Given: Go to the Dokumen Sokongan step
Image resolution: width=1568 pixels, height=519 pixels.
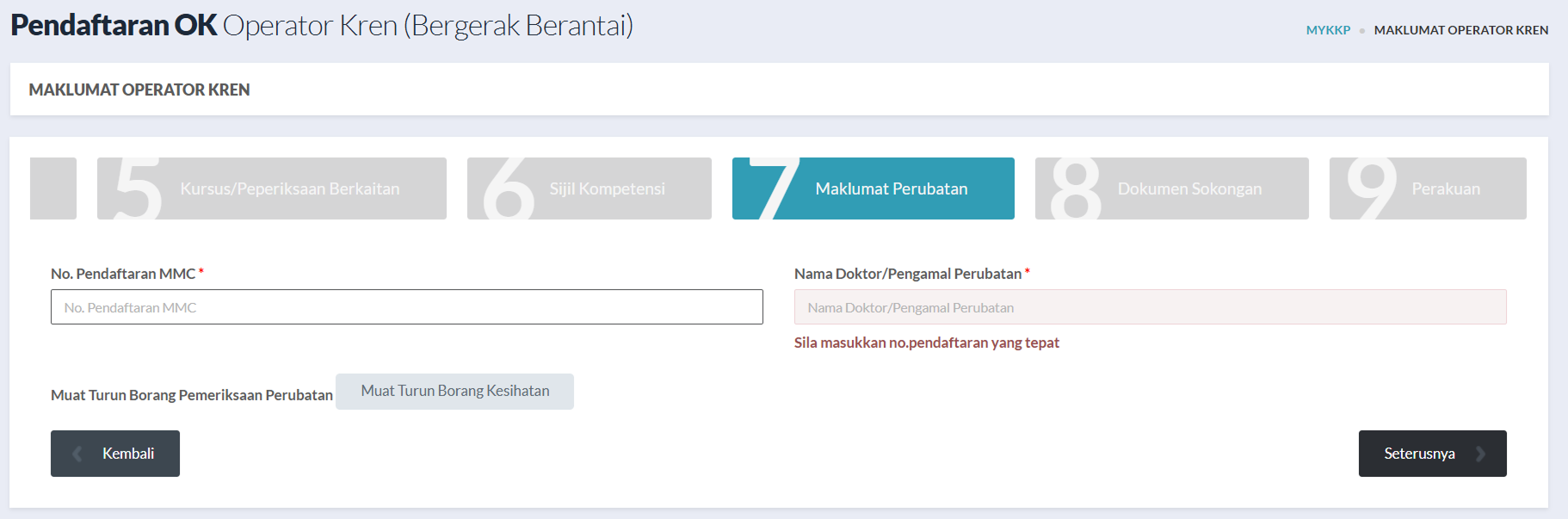Looking at the screenshot, I should tap(1189, 188).
